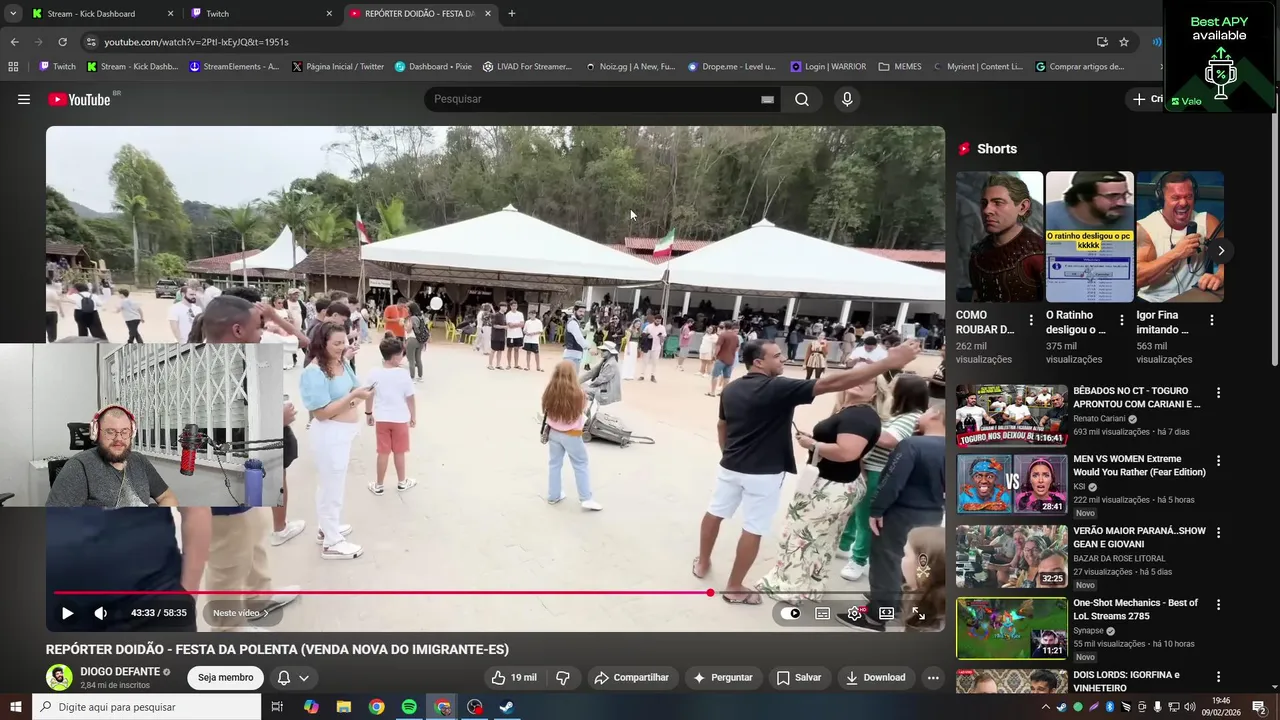Screen dimensions: 1280x720
Task: Open 'BÊBADOS NO CT - TOGURO' video title
Action: (x=1137, y=397)
